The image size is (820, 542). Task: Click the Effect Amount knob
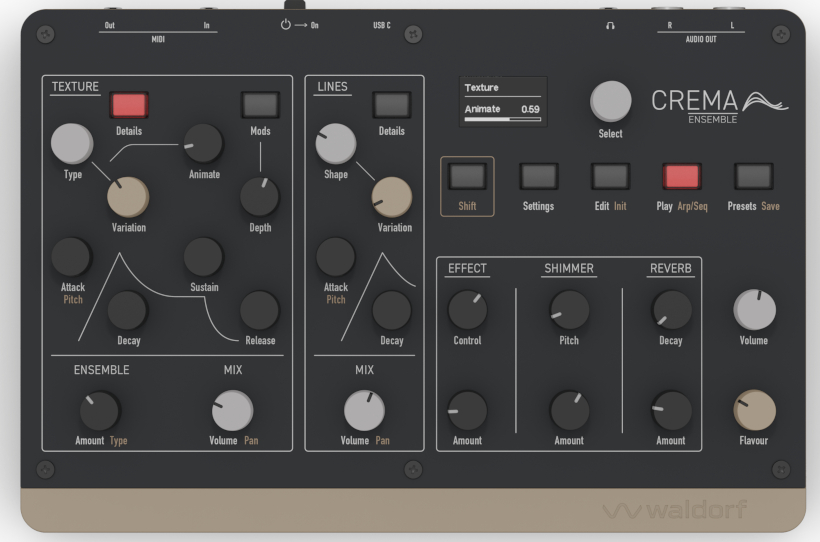(468, 411)
